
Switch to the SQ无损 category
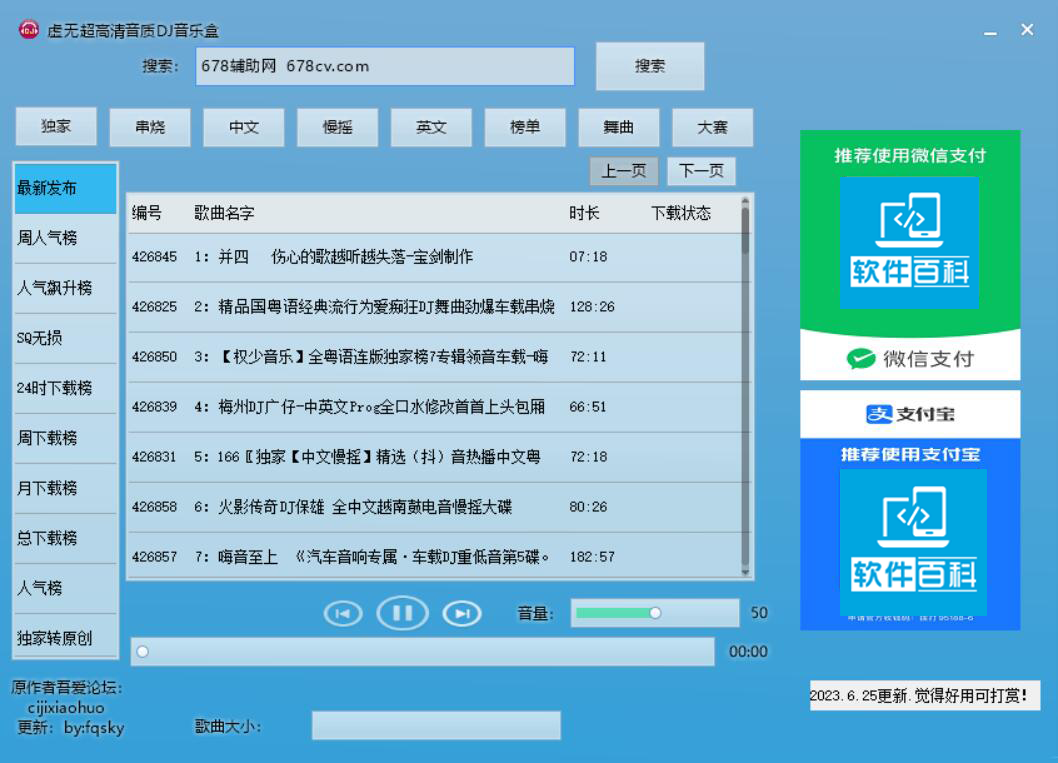65,338
